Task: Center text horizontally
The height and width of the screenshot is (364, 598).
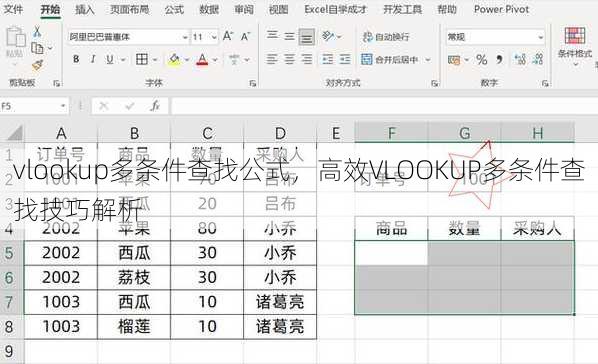Action: point(289,60)
